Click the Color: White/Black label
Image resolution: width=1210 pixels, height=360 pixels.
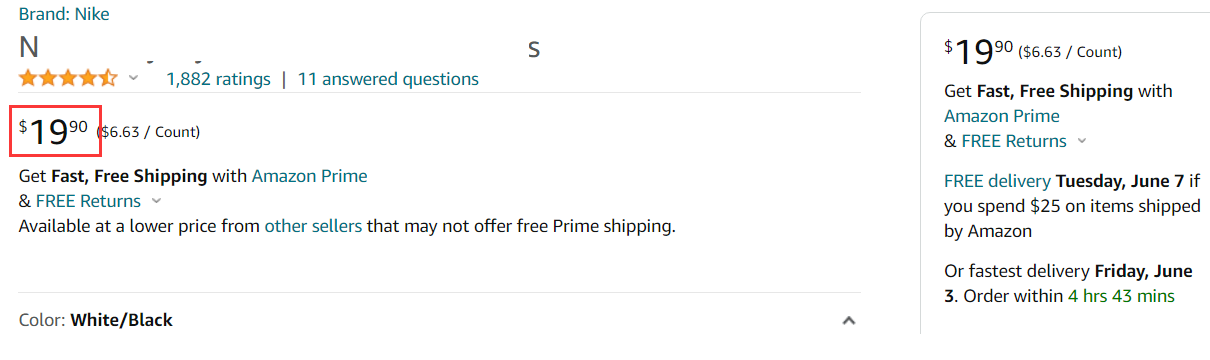(x=96, y=320)
